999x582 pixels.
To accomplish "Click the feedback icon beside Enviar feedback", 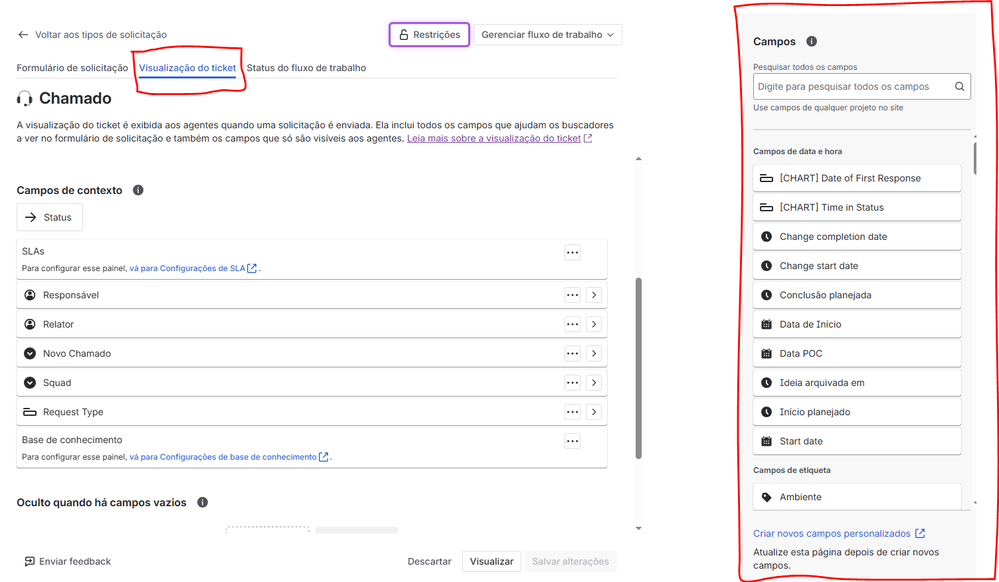I will click(29, 562).
